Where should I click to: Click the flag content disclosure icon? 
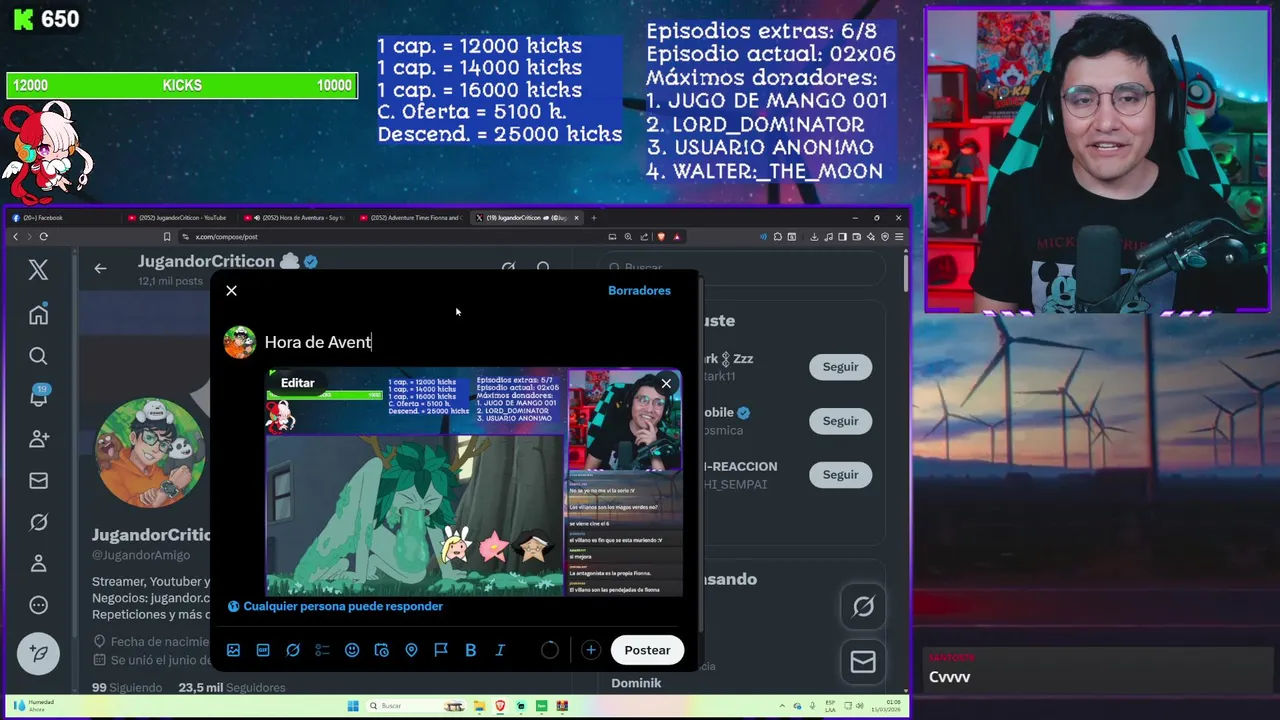point(441,650)
